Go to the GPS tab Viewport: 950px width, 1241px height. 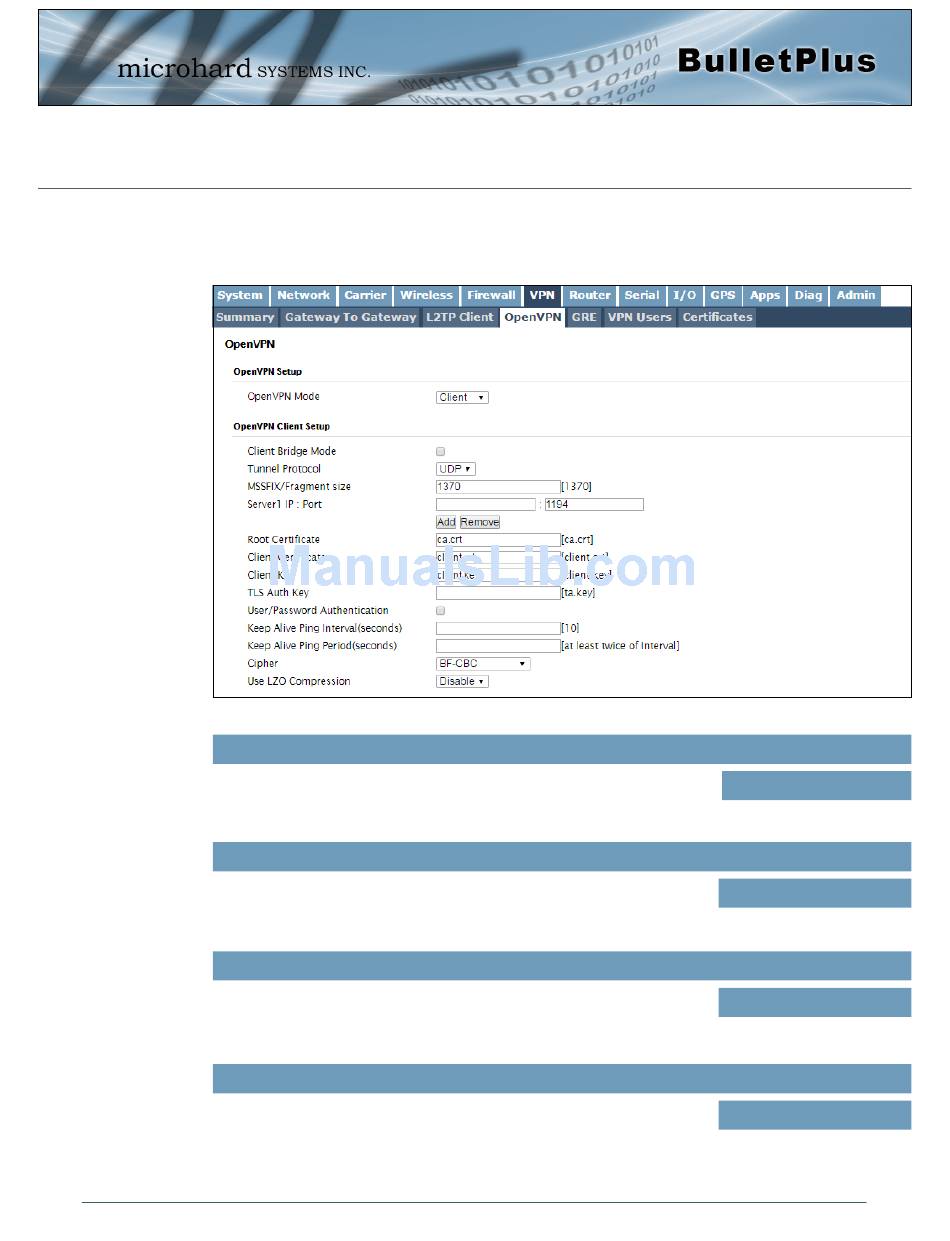(x=723, y=296)
